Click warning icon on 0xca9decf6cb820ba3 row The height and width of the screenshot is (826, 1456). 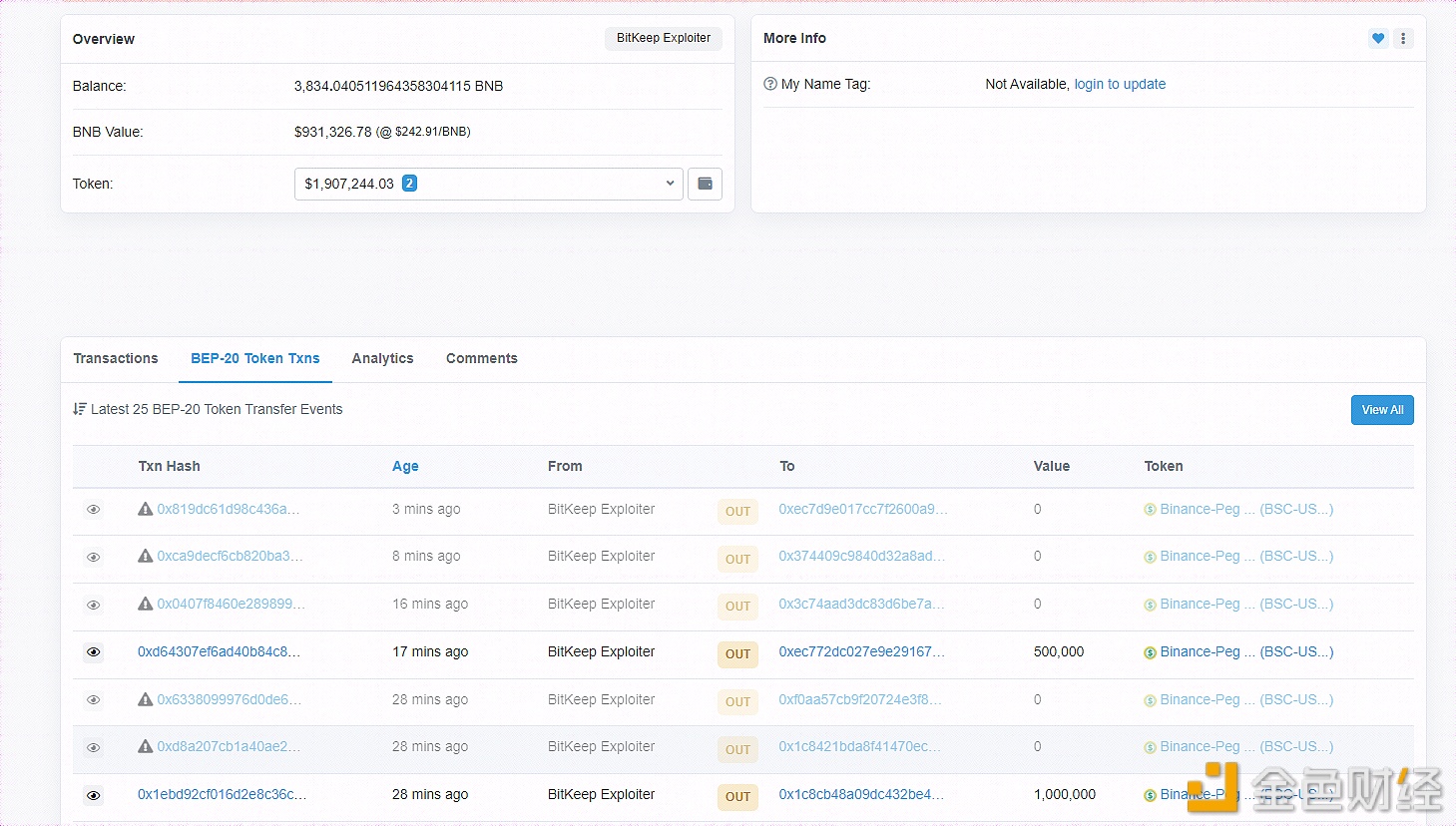click(146, 556)
